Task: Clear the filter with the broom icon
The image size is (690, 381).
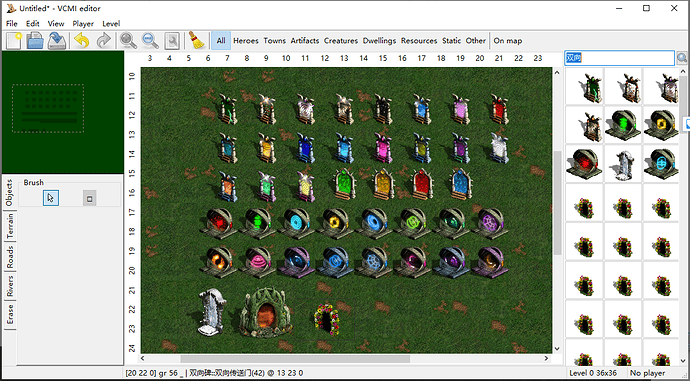Action: click(197, 40)
